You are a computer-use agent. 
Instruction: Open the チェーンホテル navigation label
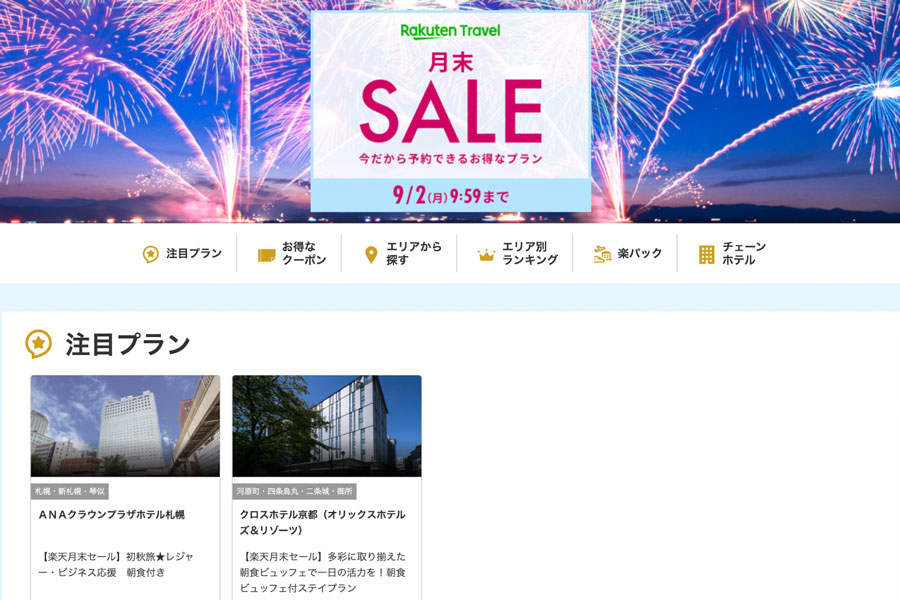744,253
